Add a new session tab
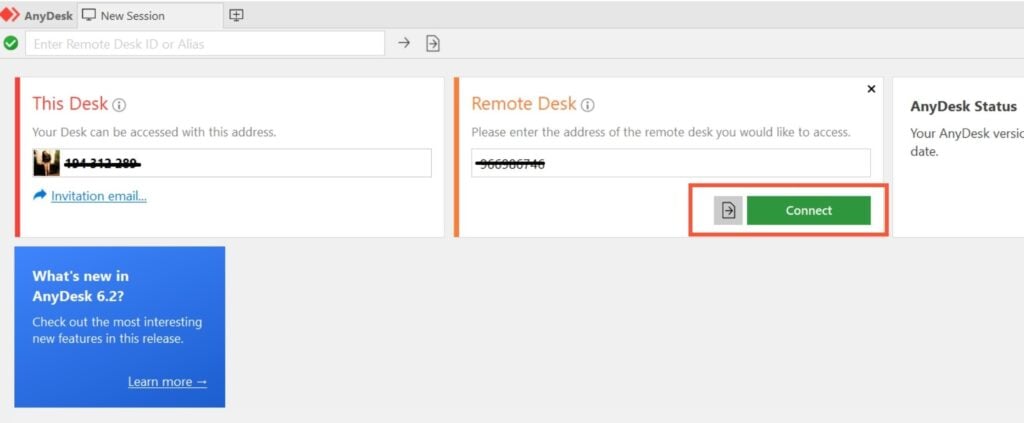 [236, 15]
